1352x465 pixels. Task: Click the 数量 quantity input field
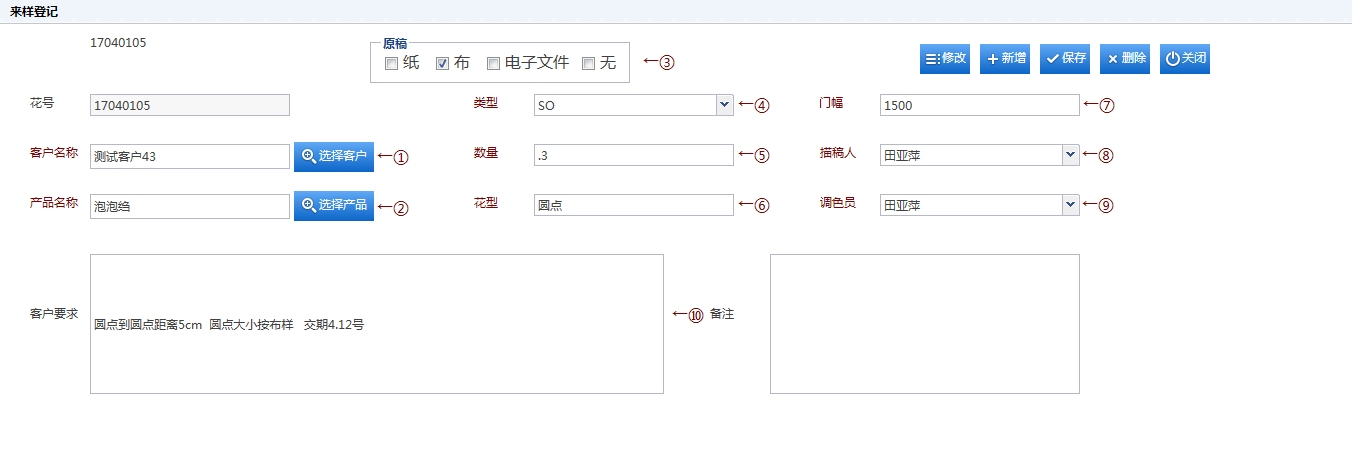point(633,155)
